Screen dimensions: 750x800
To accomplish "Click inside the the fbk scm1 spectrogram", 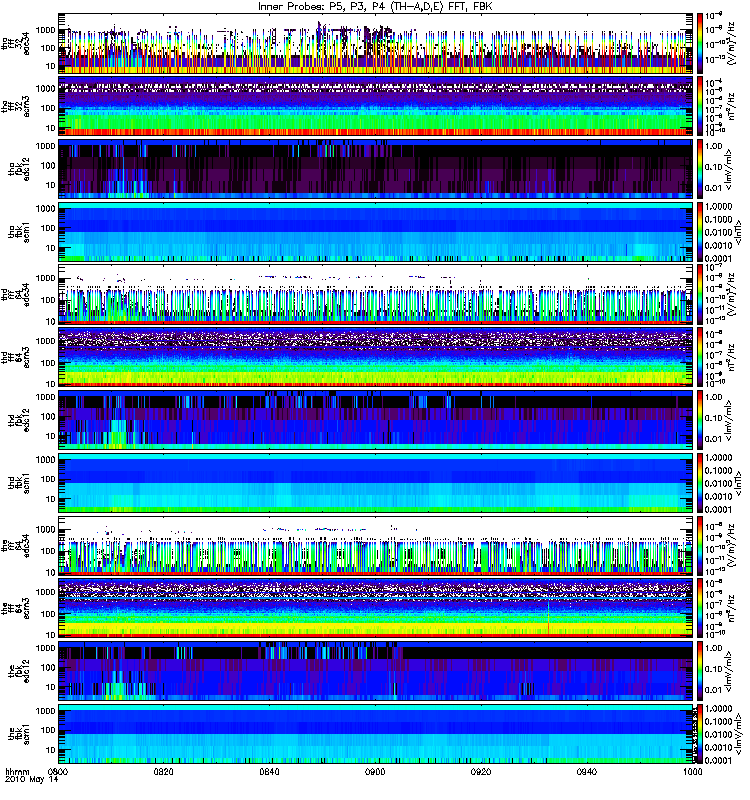I will click(375, 734).
